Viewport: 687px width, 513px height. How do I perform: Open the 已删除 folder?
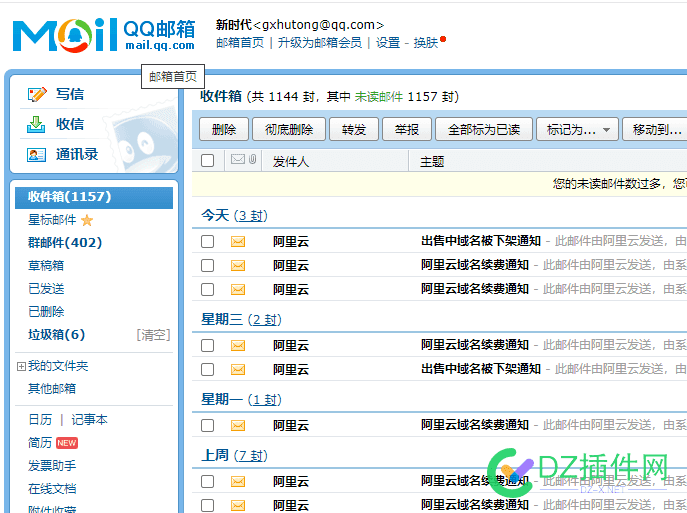(46, 312)
